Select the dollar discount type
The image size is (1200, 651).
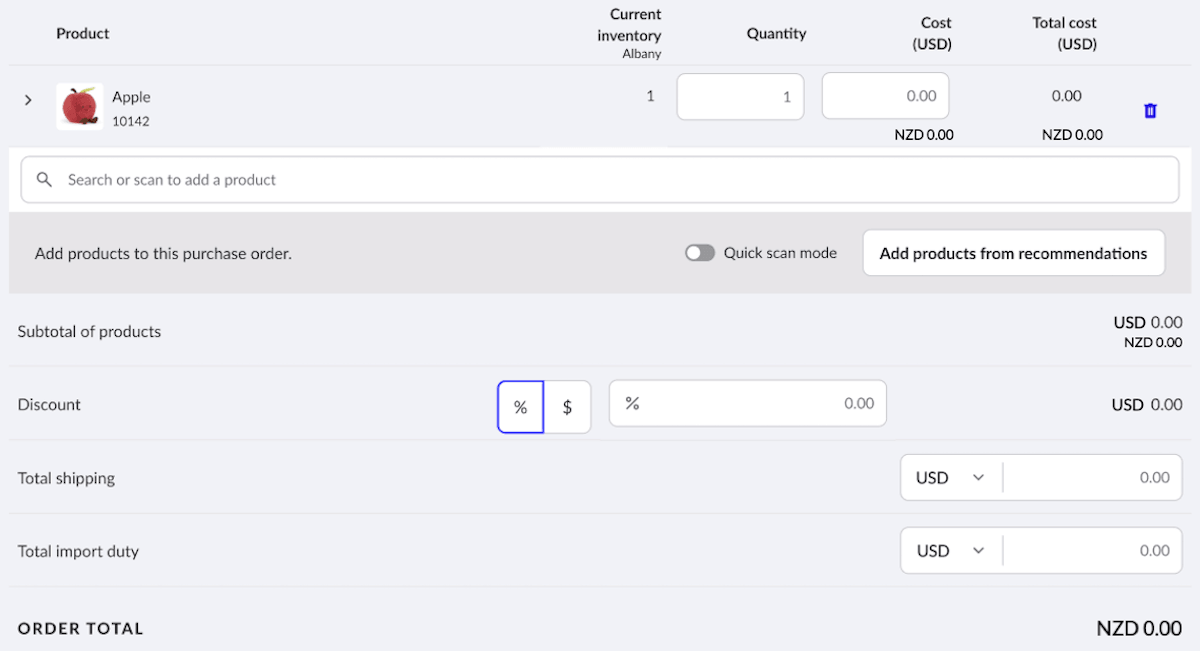(567, 407)
